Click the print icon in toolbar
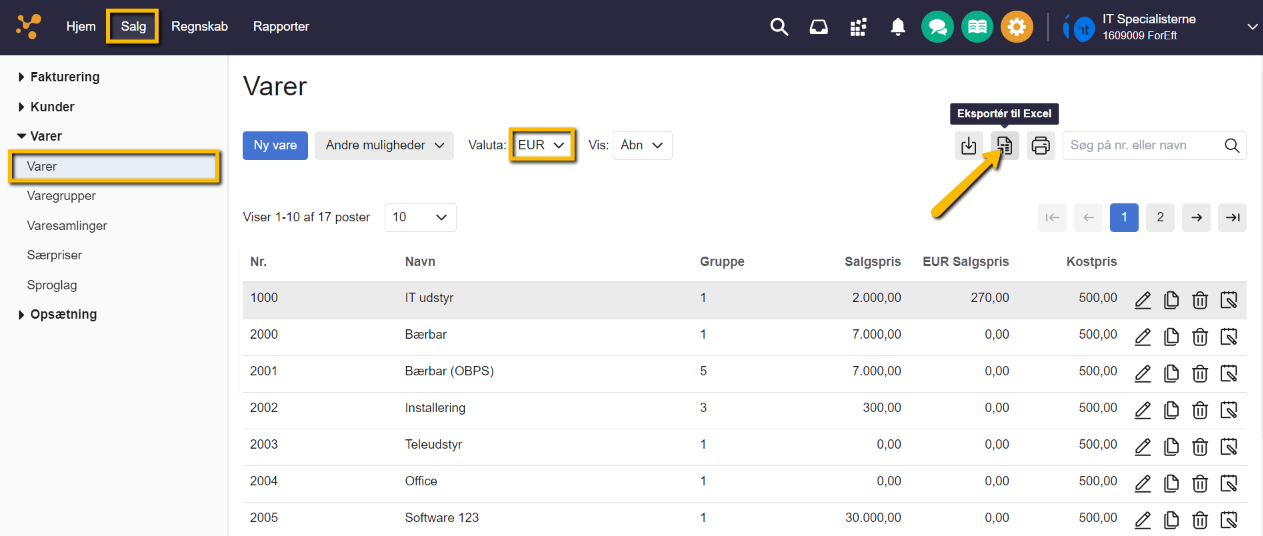The image size is (1263, 536). click(1041, 145)
